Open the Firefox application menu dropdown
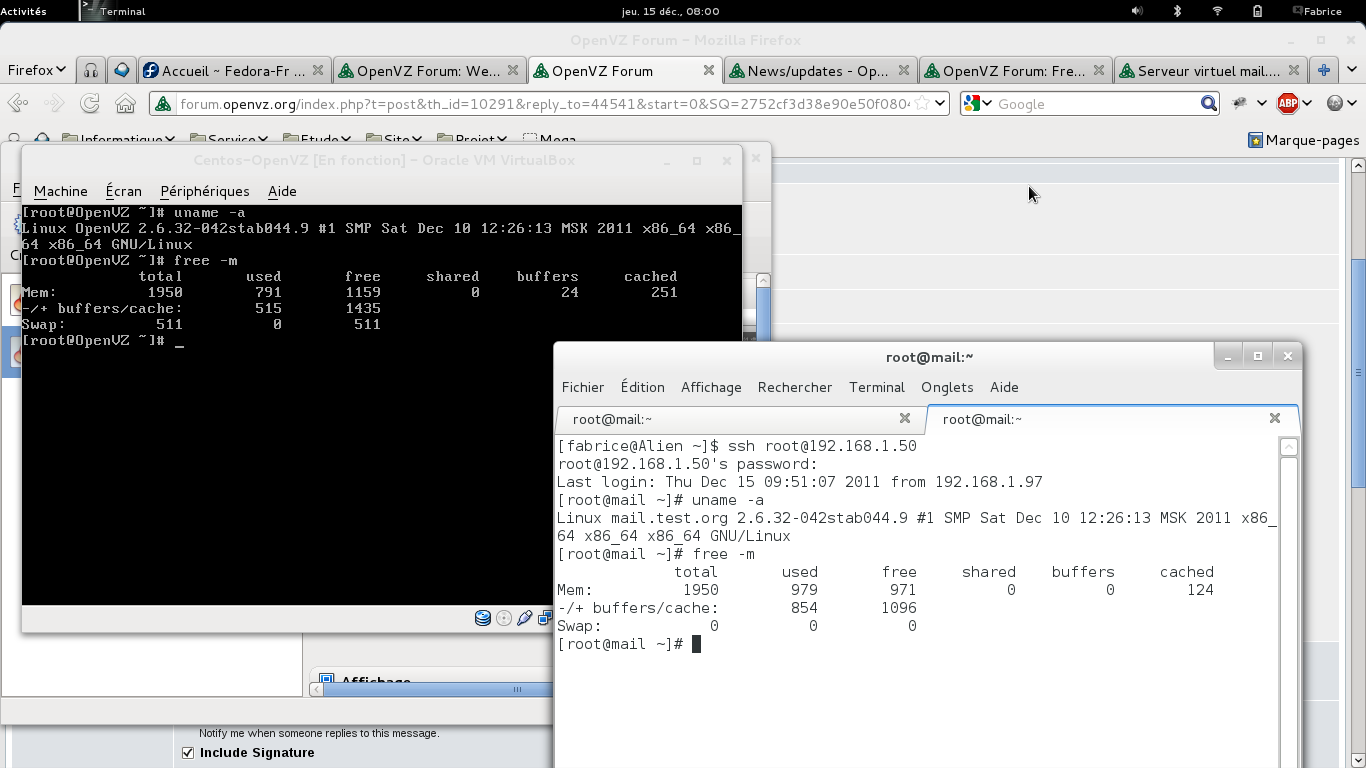This screenshot has height=768, width=1366. coord(36,71)
